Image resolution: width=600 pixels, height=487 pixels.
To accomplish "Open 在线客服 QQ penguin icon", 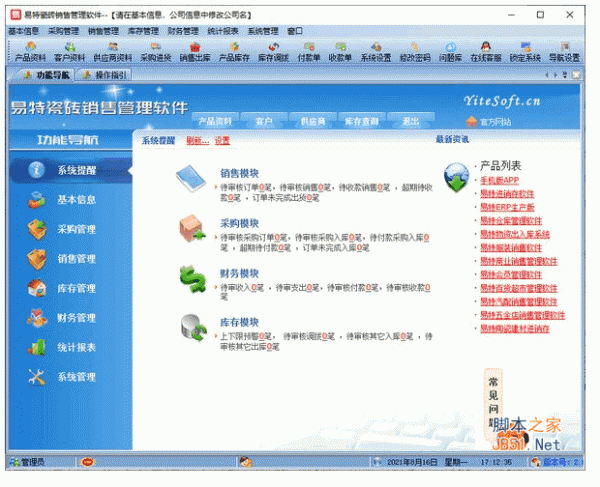I will tap(486, 47).
